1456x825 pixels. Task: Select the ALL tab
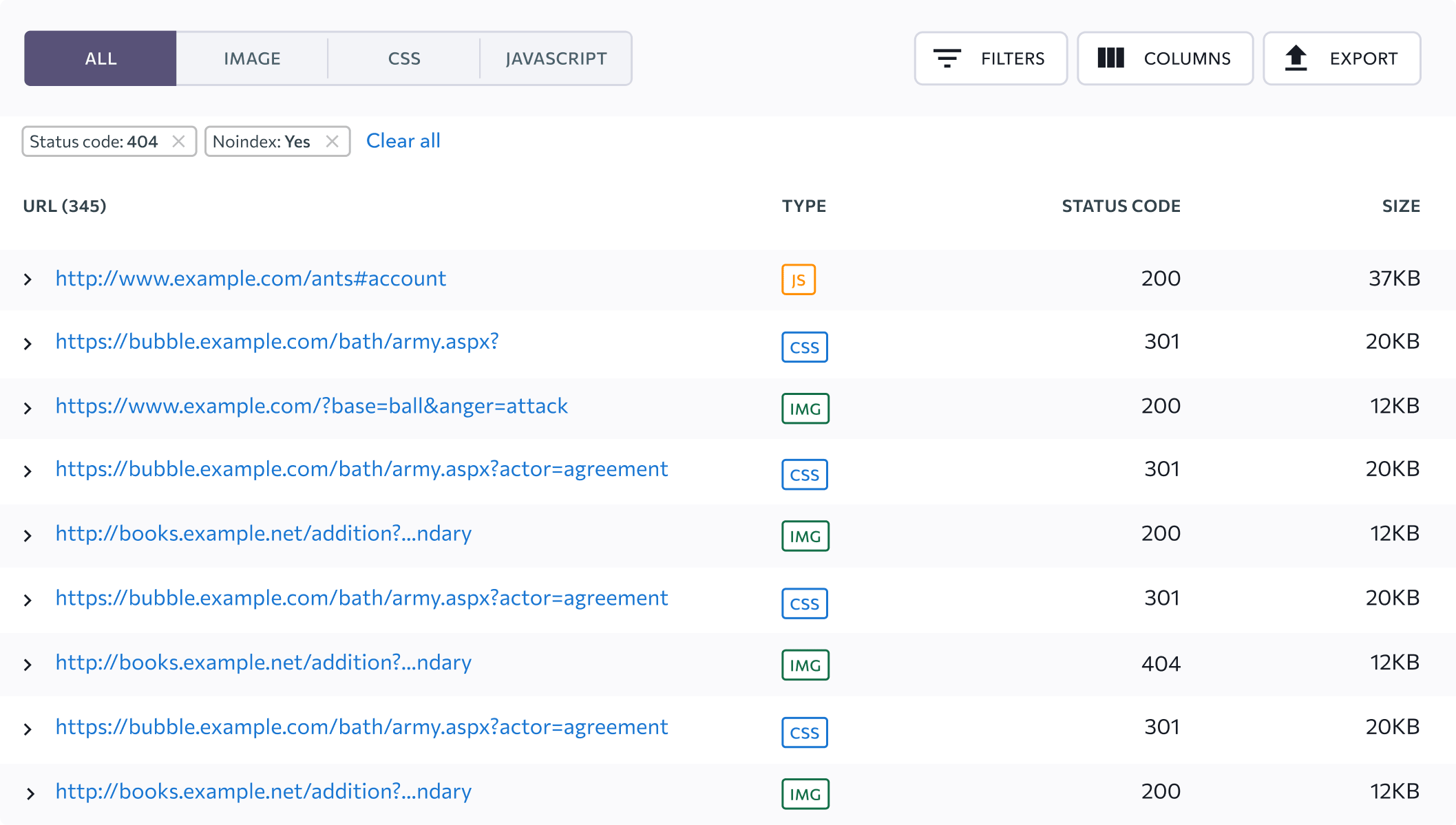click(100, 58)
